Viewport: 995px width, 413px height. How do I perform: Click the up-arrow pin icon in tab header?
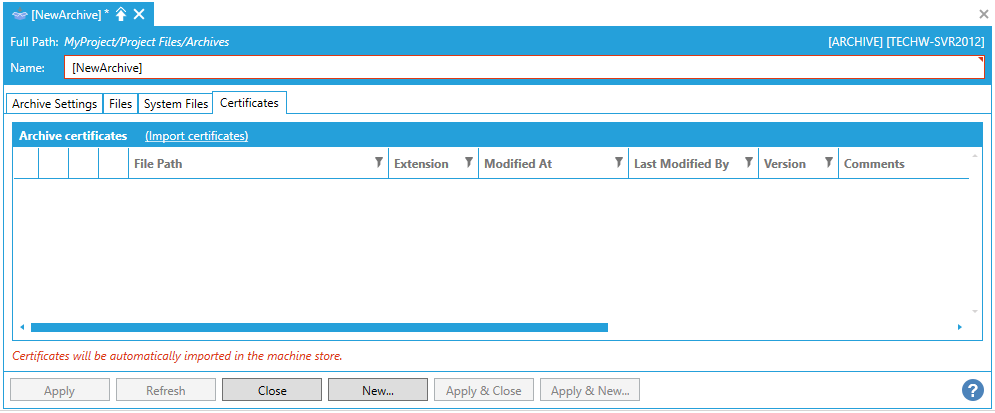(121, 14)
